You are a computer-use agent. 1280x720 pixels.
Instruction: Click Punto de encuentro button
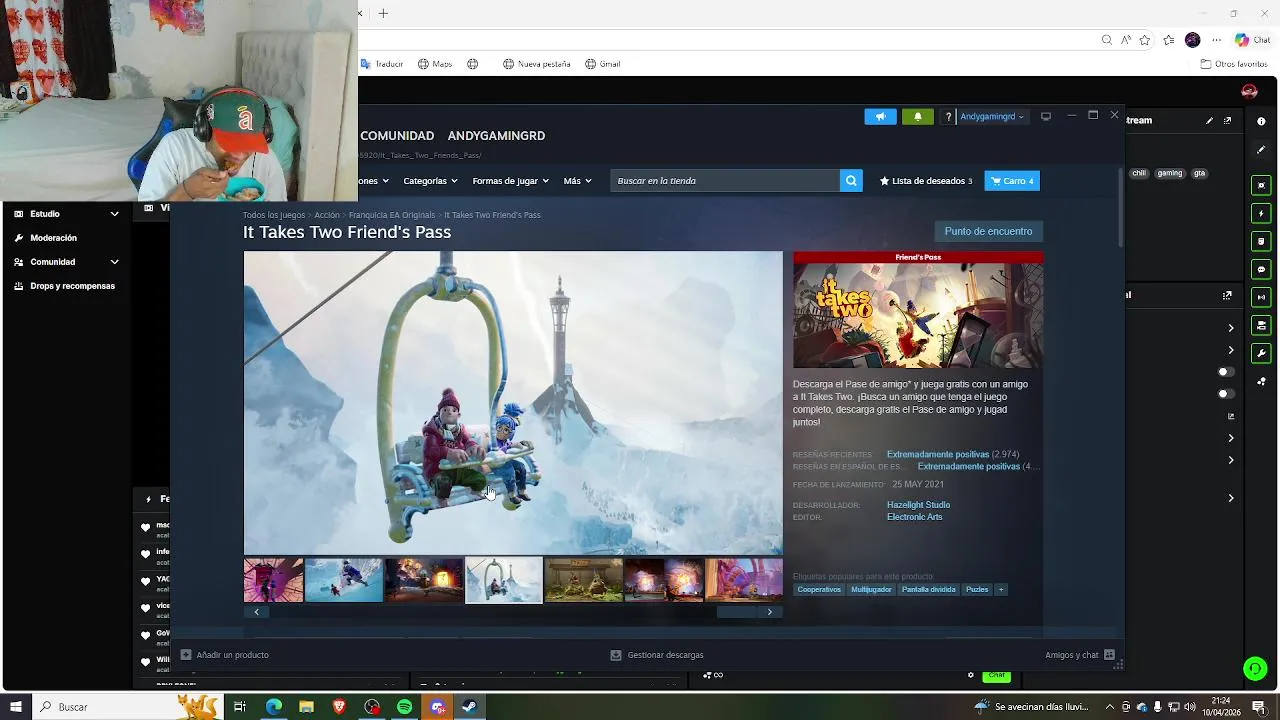[x=988, y=231]
